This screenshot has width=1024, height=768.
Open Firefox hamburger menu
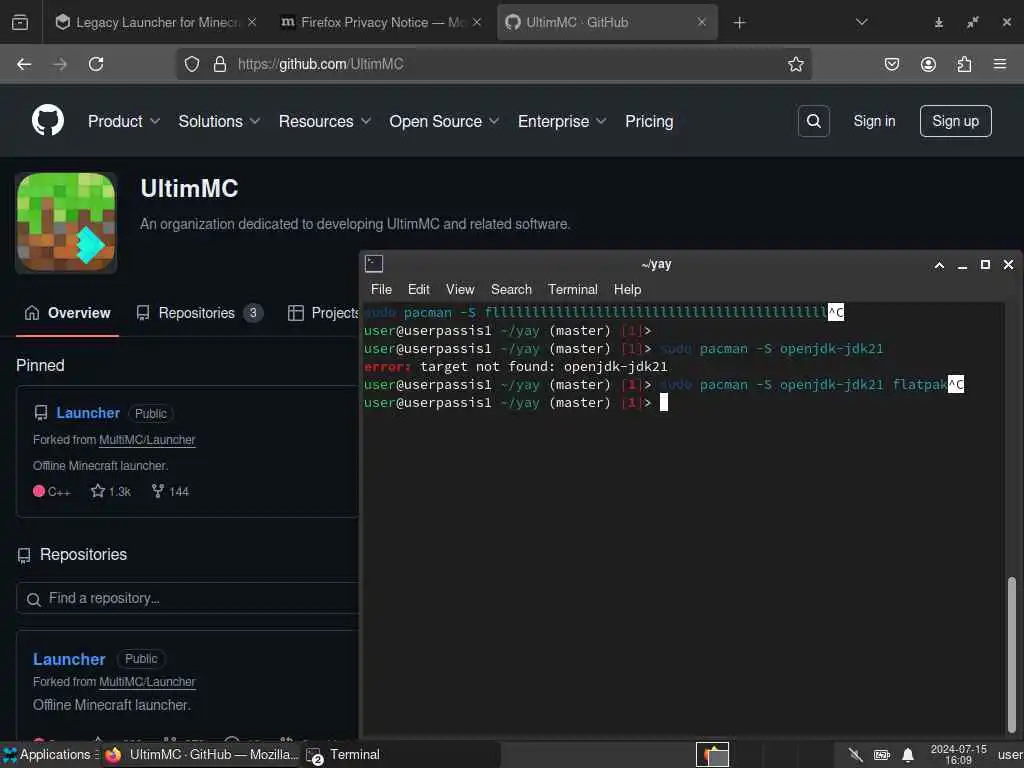point(1000,64)
